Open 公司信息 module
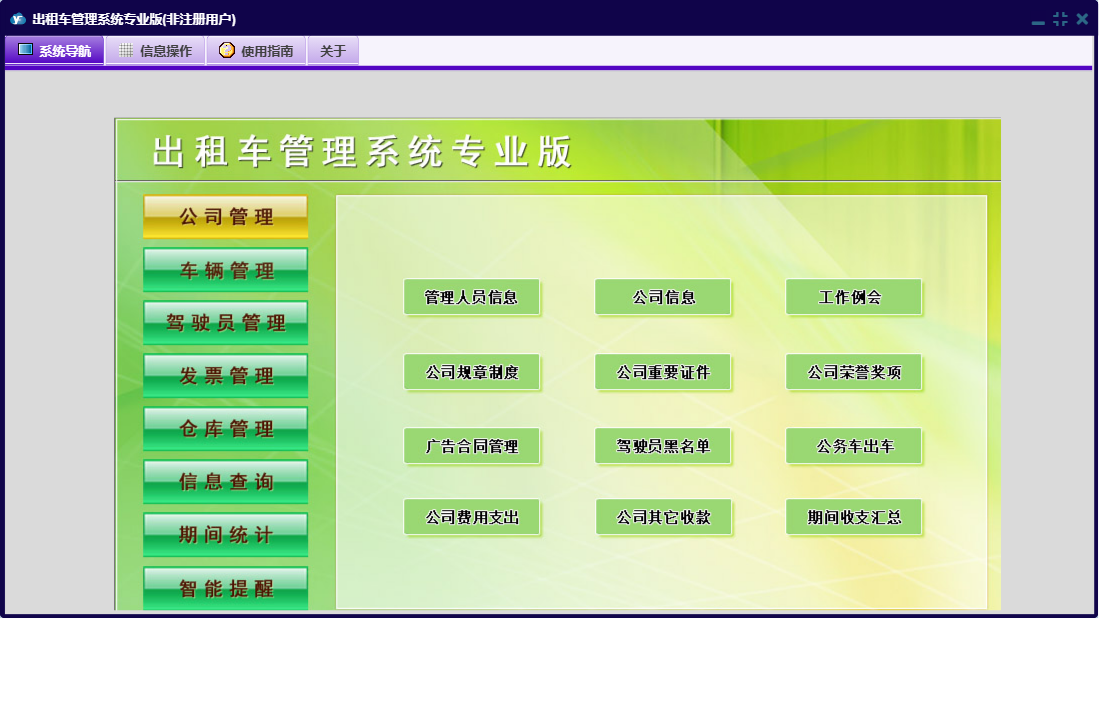1099x723 pixels. (x=663, y=297)
